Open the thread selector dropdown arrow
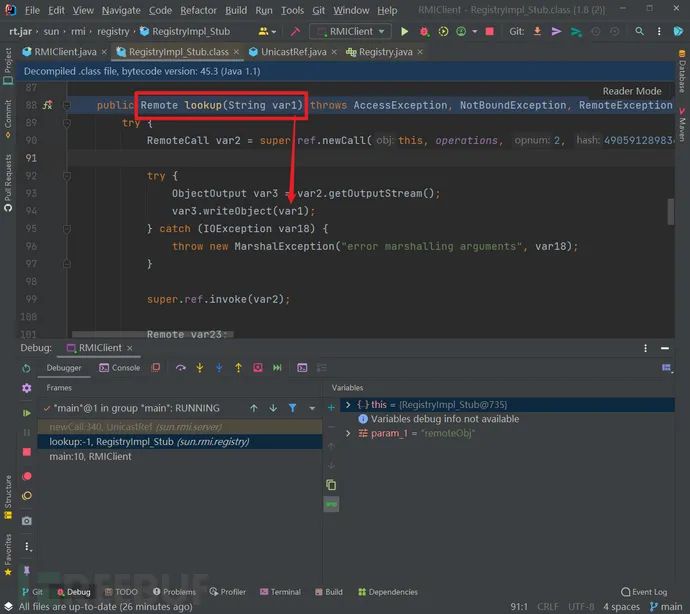This screenshot has height=614, width=690. coord(312,408)
